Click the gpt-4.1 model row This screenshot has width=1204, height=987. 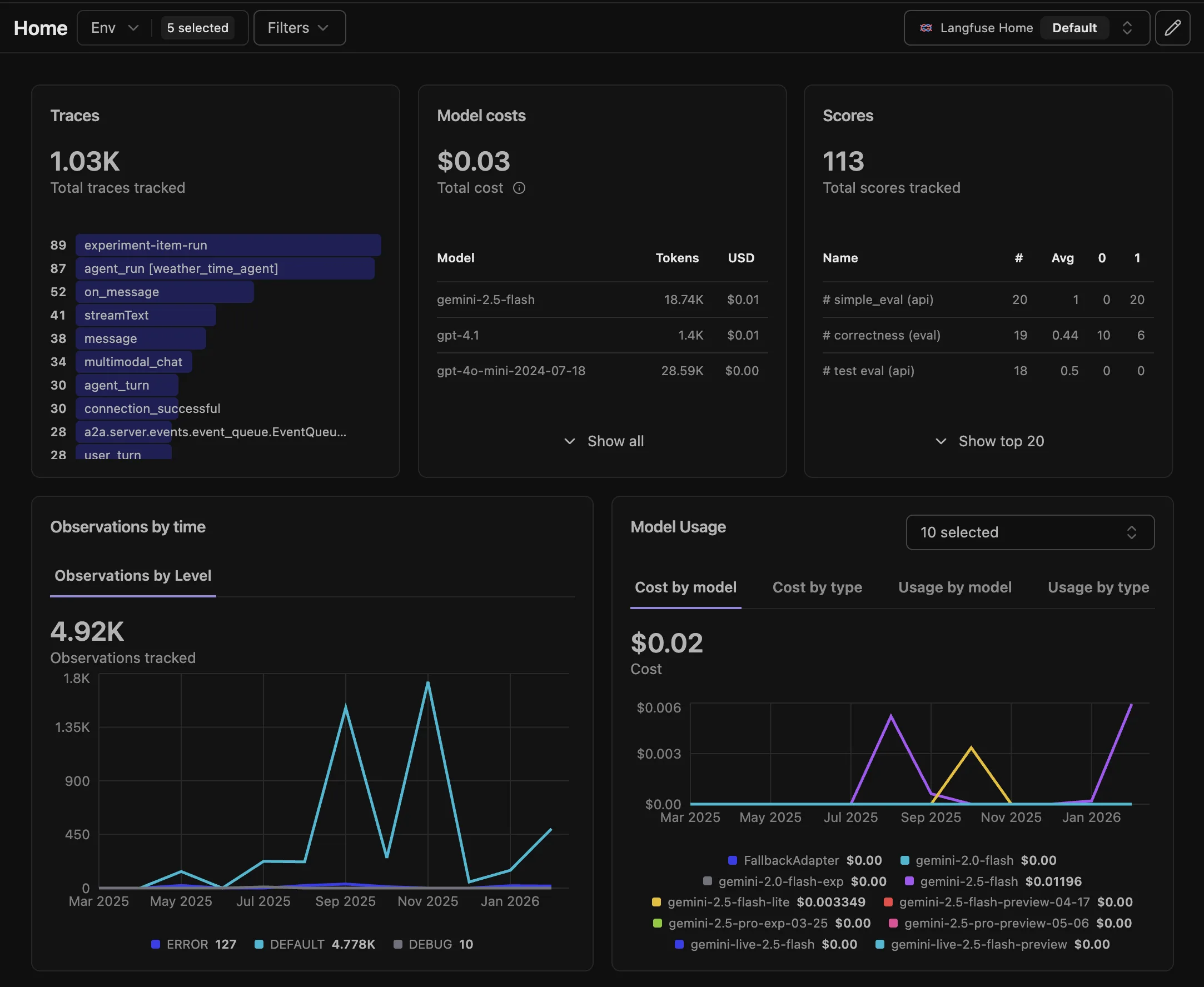pos(603,336)
